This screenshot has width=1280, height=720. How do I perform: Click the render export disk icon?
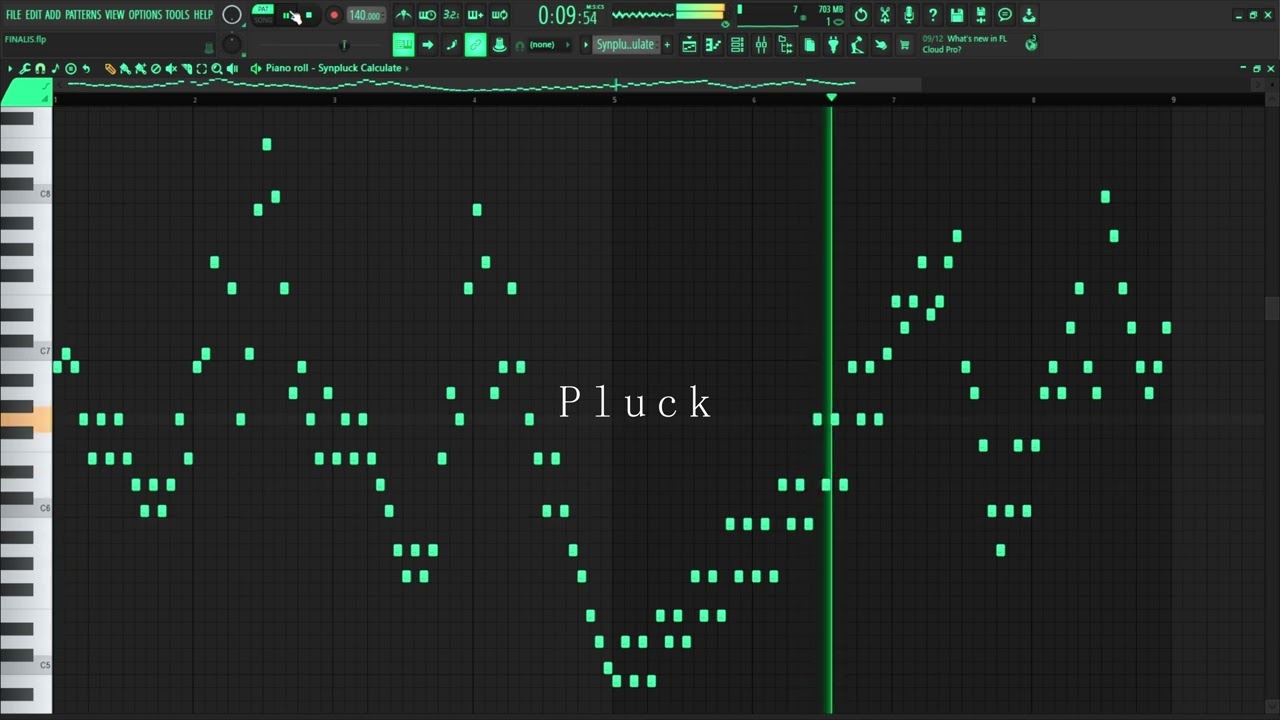[981, 15]
